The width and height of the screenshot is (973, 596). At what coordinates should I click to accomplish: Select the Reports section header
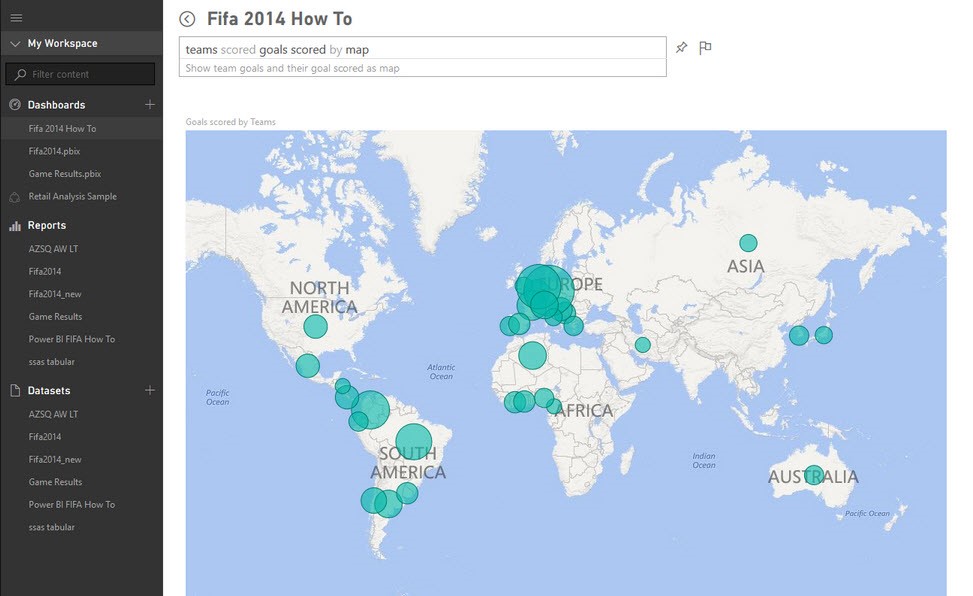tap(47, 225)
